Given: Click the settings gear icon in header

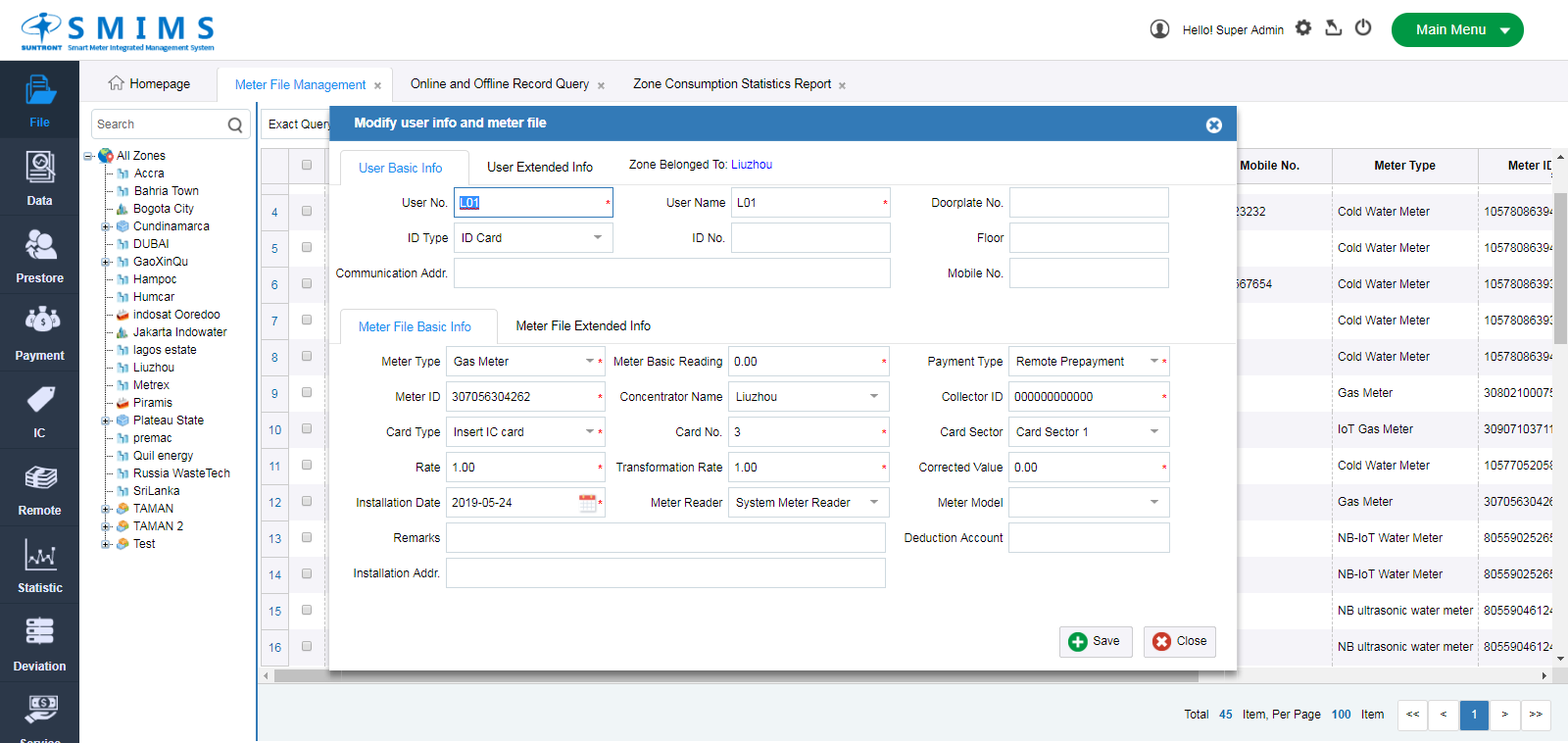Looking at the screenshot, I should click(x=1303, y=28).
